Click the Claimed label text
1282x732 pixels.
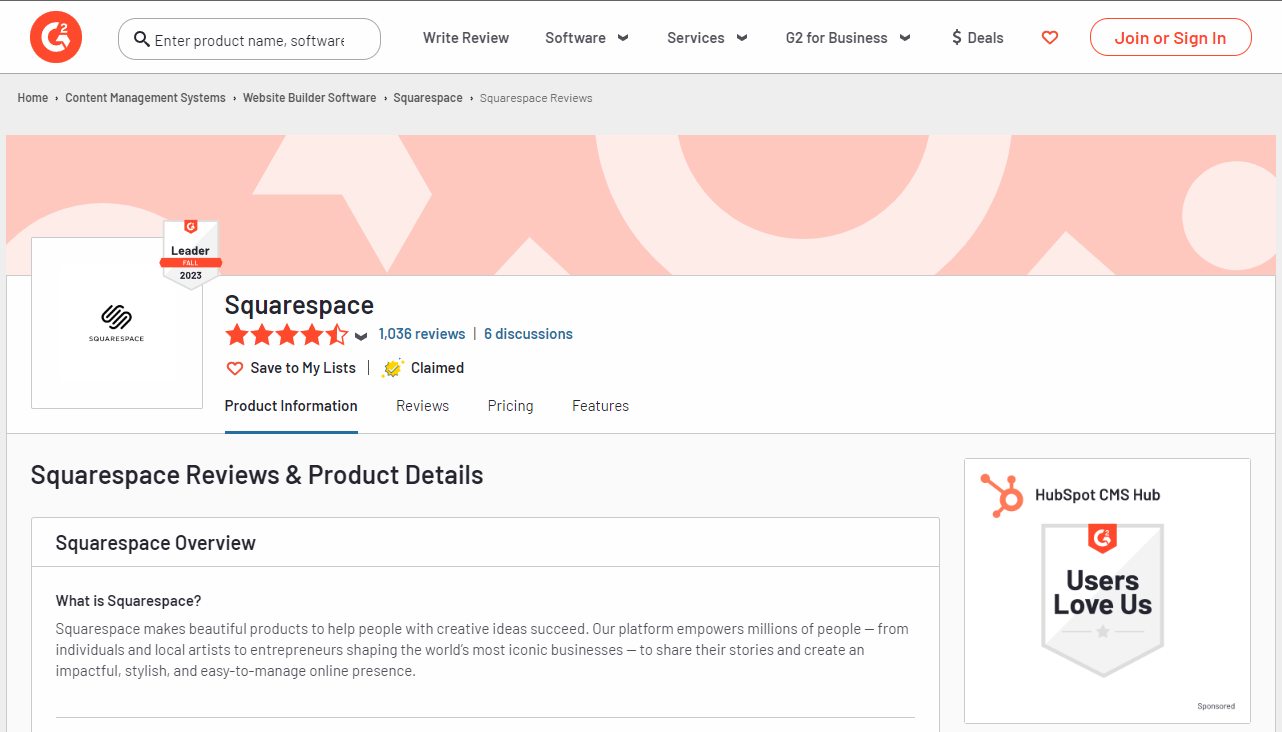point(437,368)
